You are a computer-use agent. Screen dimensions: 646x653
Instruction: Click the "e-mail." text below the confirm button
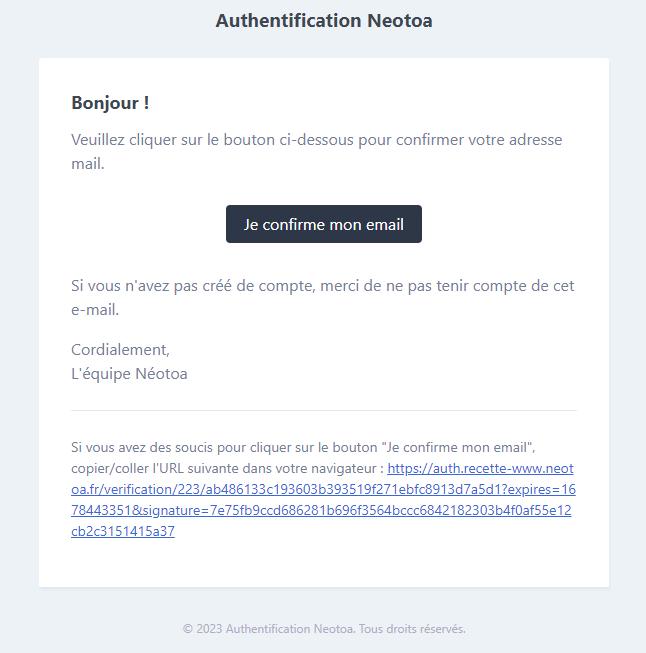point(95,309)
